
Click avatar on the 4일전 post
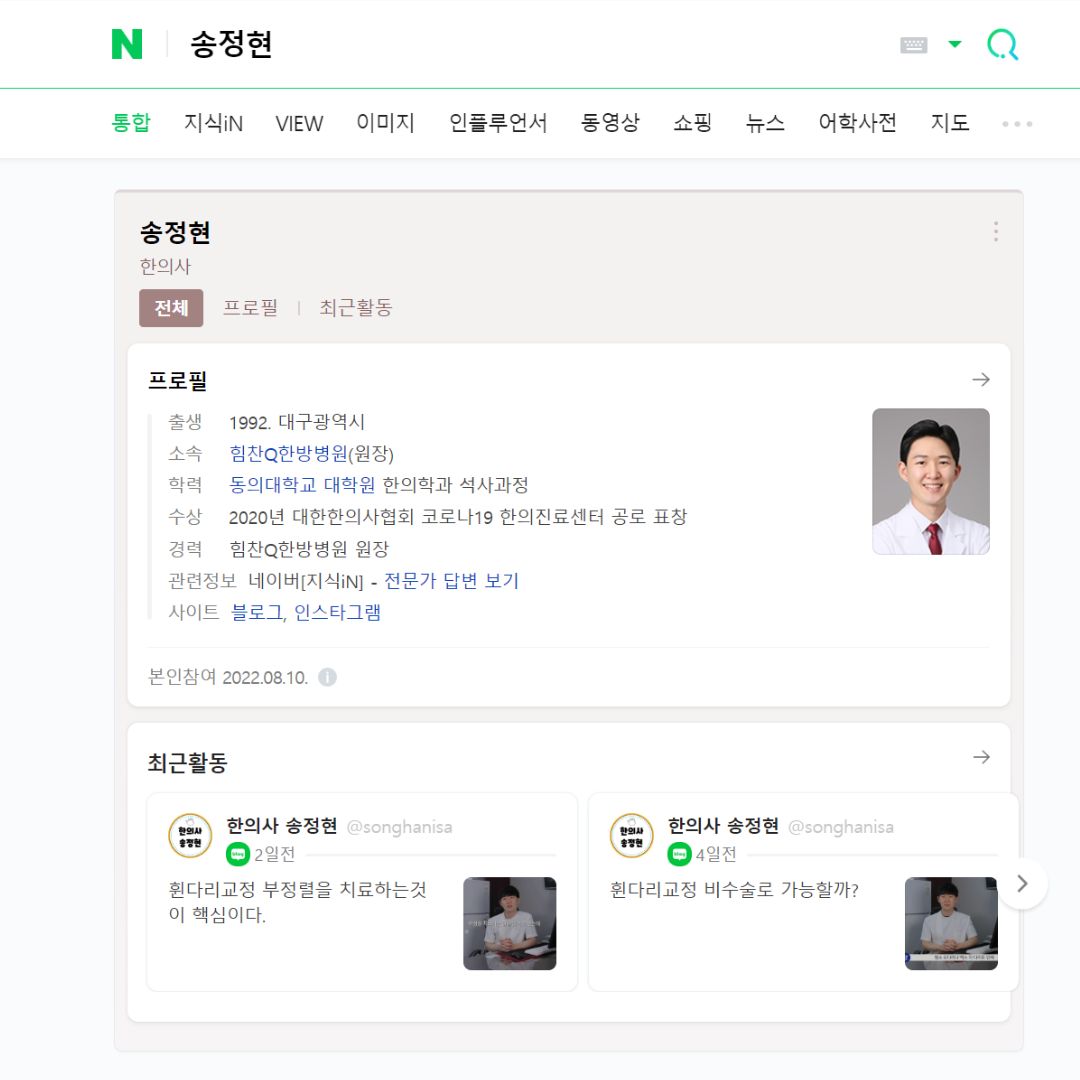click(632, 836)
